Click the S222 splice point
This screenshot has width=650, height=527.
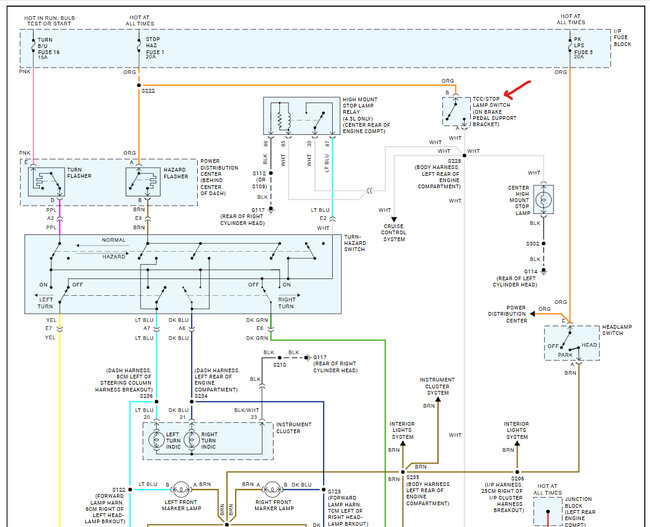pyautogui.click(x=139, y=85)
